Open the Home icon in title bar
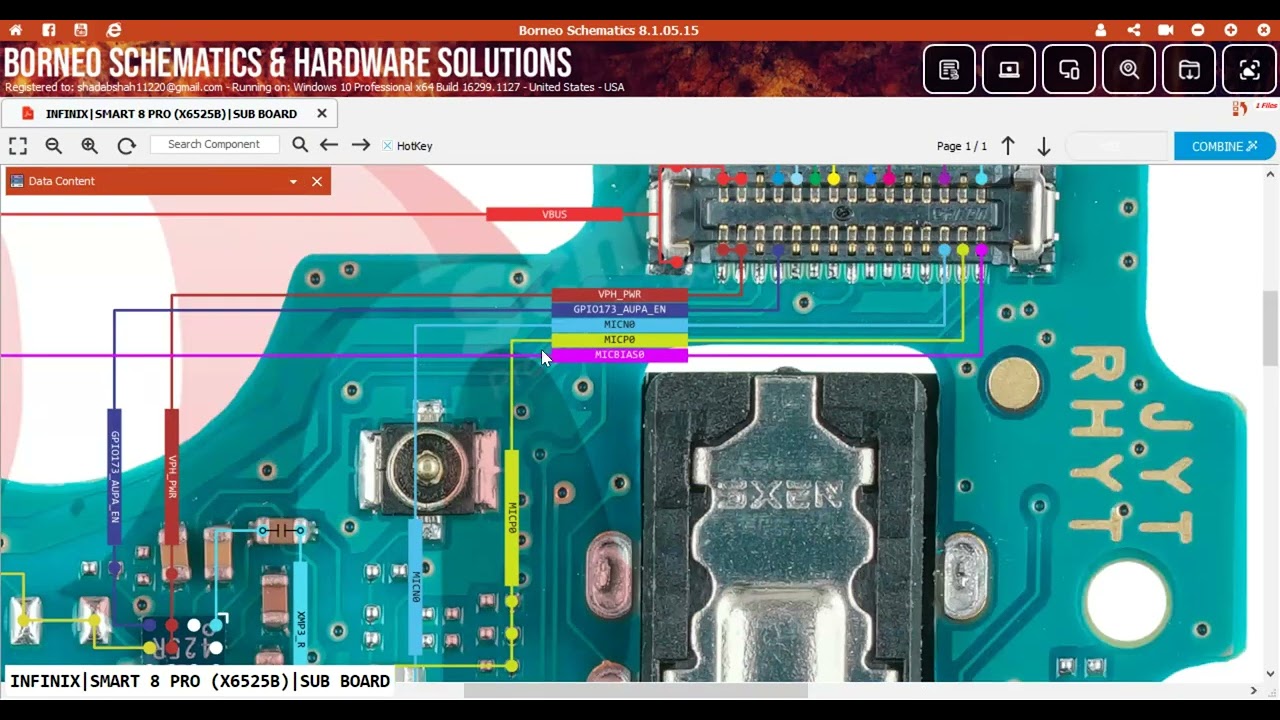1280x720 pixels. pyautogui.click(x=15, y=30)
